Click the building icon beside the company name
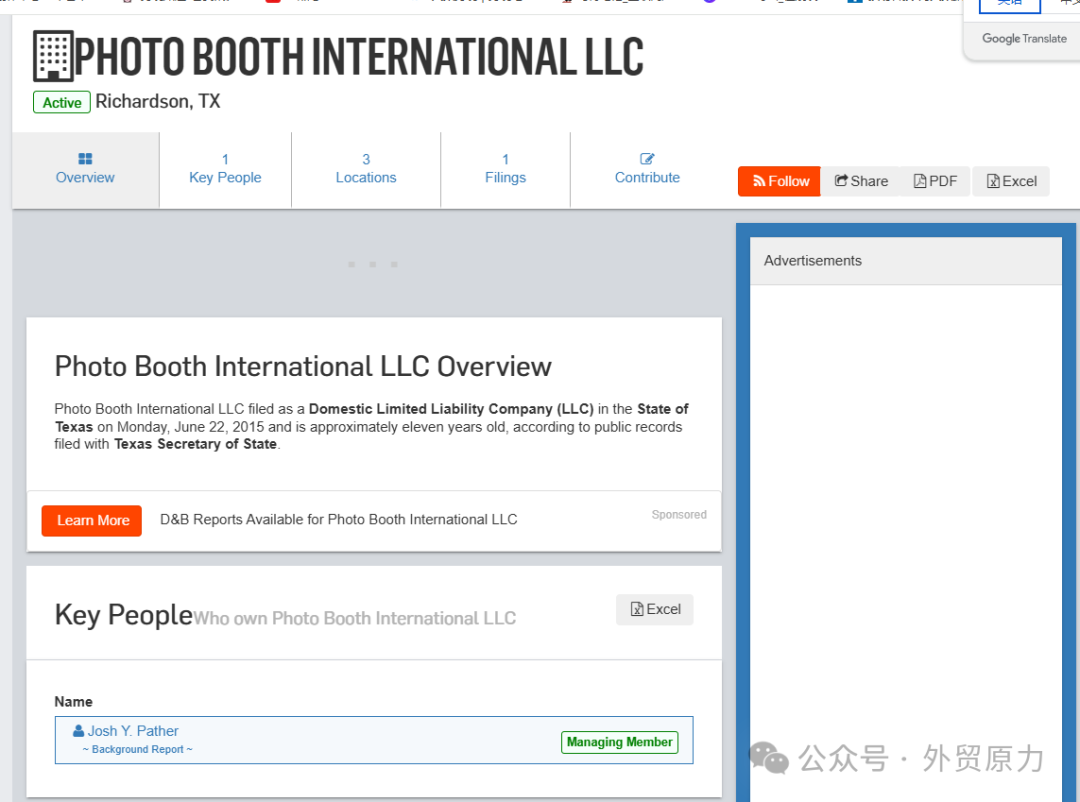Viewport: 1080px width, 802px height. [x=53, y=56]
